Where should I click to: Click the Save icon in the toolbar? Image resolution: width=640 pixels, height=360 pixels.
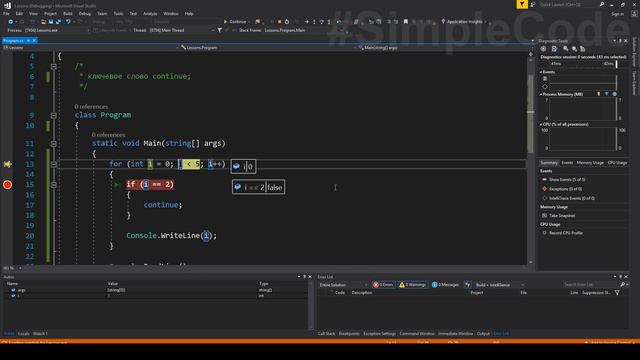[x=51, y=22]
